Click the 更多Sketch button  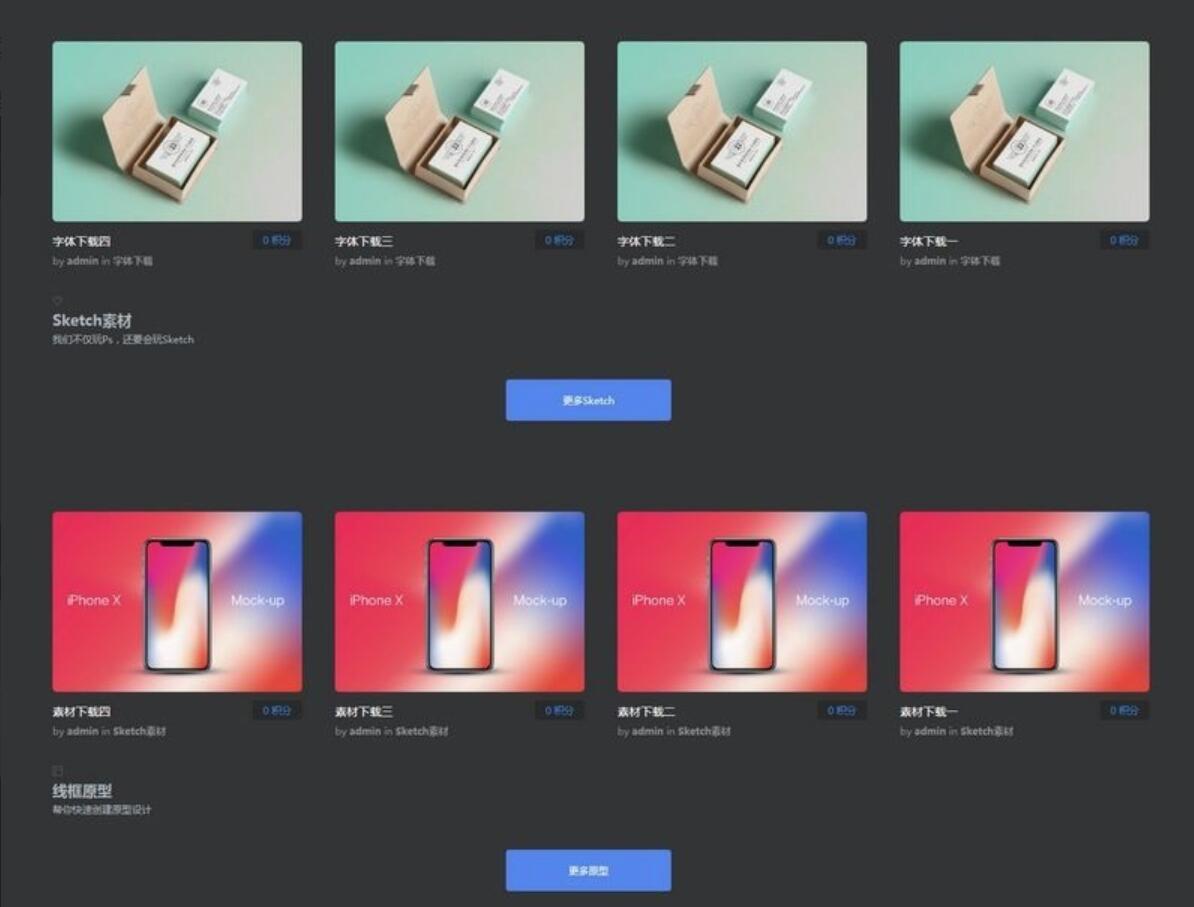[x=589, y=400]
